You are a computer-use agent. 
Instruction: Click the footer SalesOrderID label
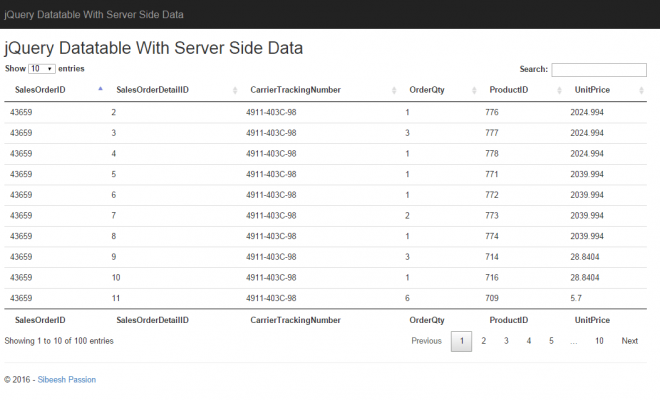(40, 320)
